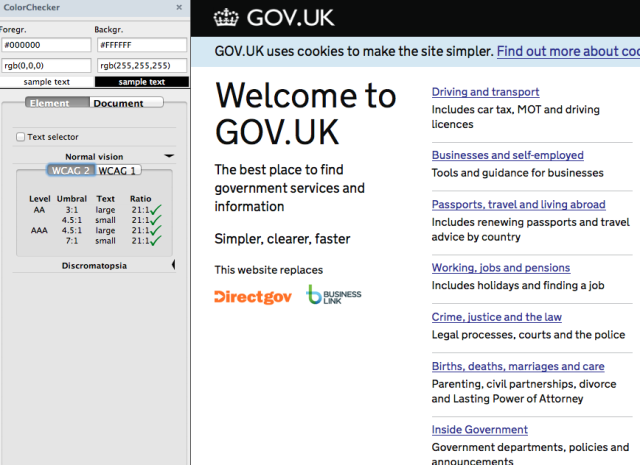Open the Normal vision dropdown arrow

169,156
